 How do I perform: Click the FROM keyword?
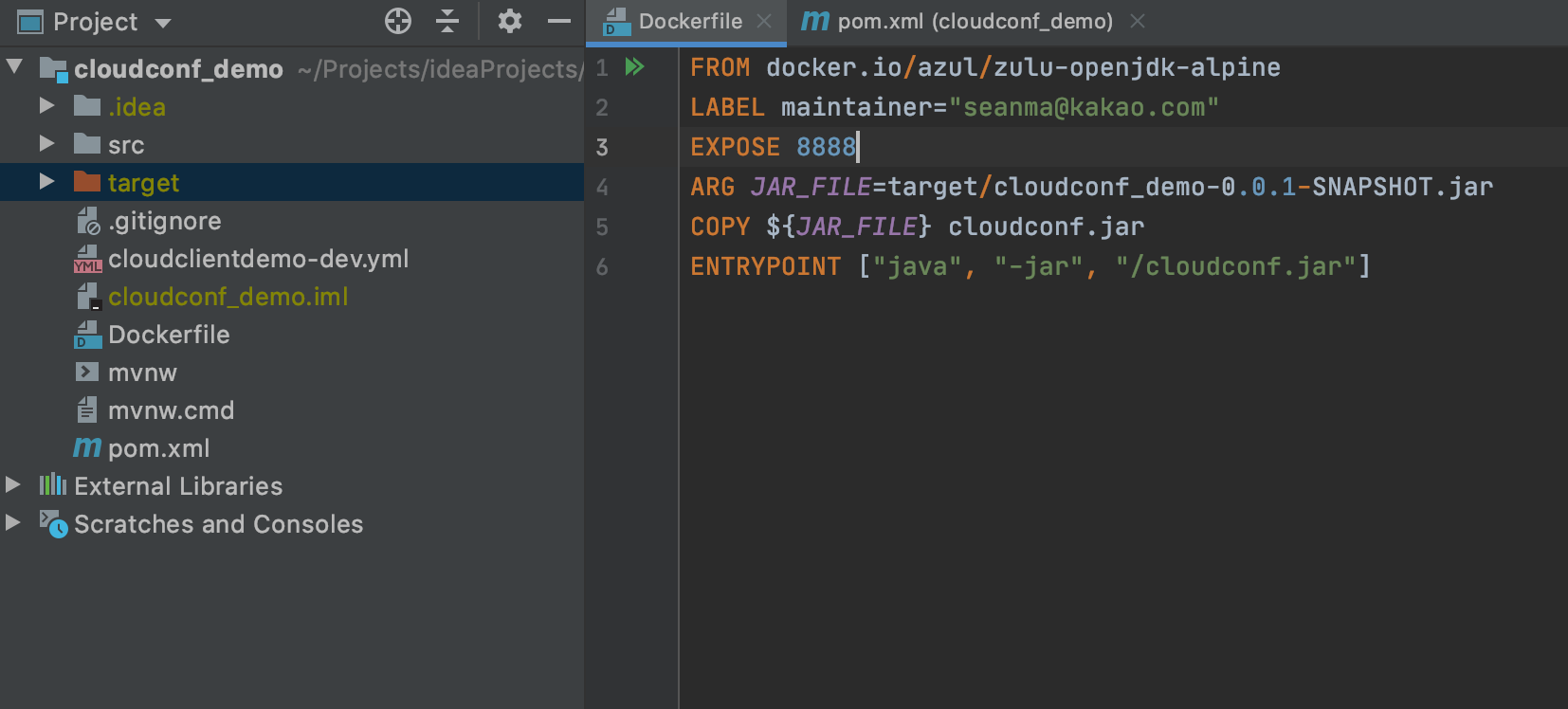[x=720, y=67]
